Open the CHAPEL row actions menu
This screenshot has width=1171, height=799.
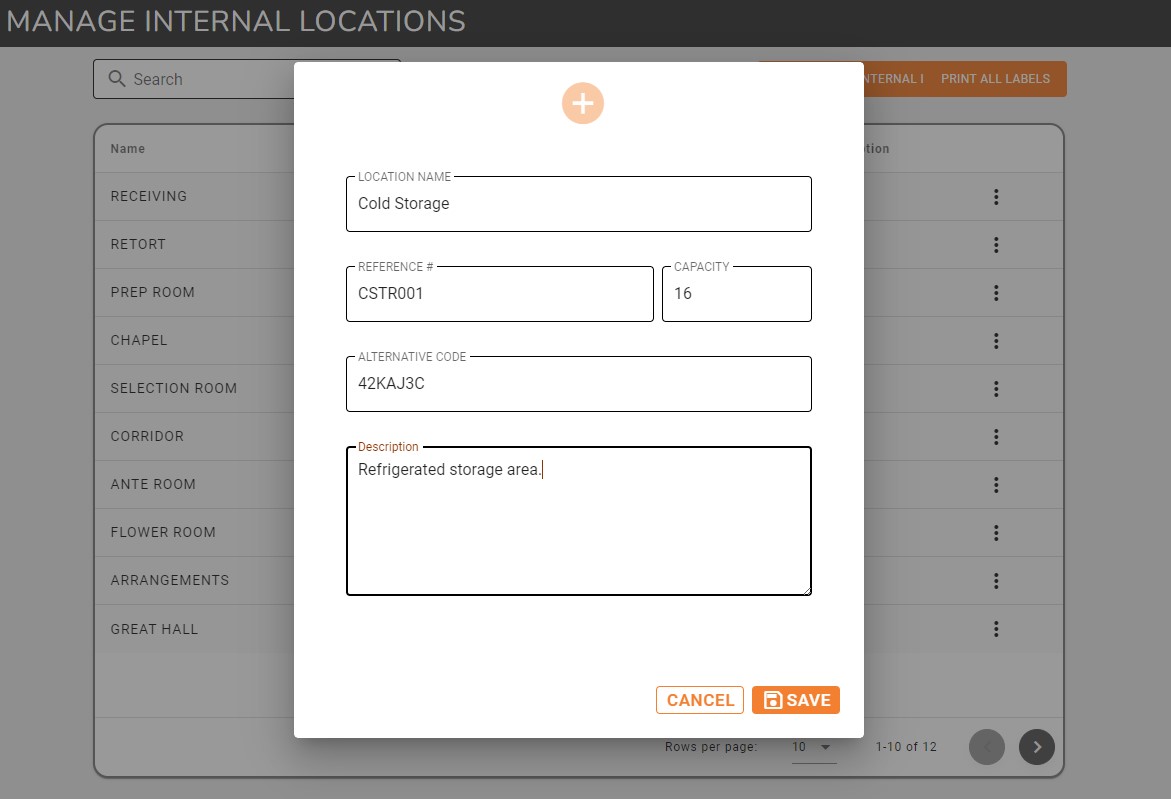pos(996,340)
